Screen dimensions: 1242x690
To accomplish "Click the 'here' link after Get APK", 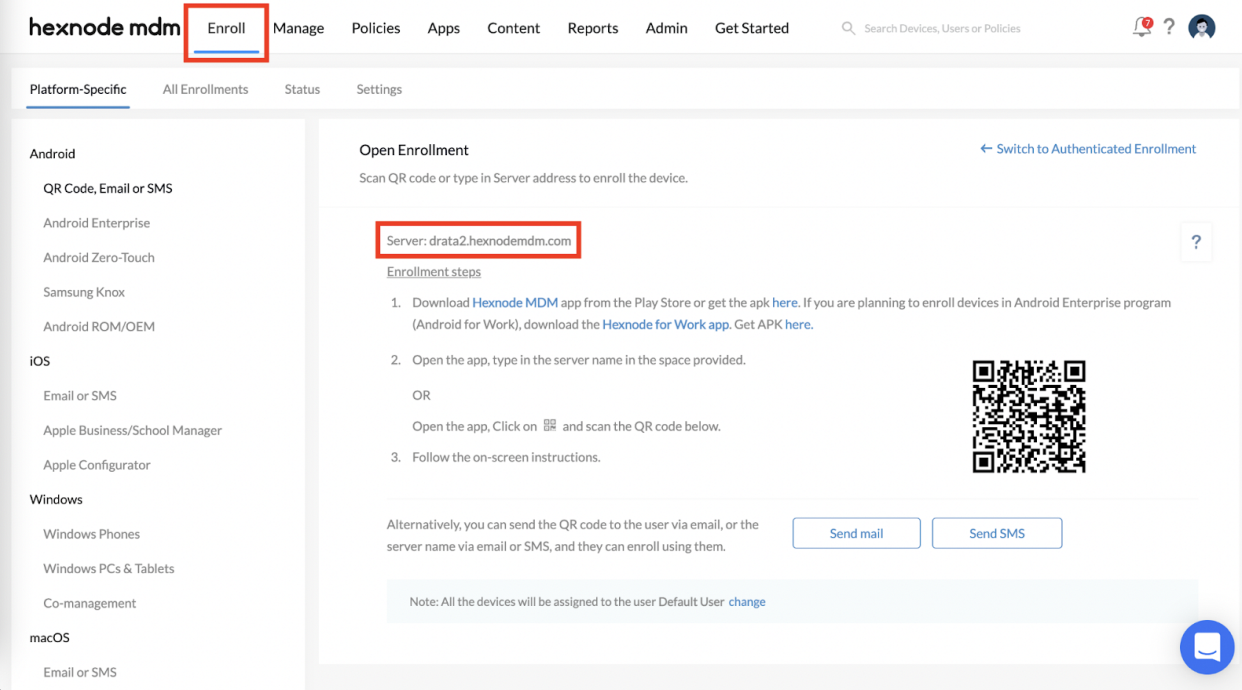I will click(798, 324).
